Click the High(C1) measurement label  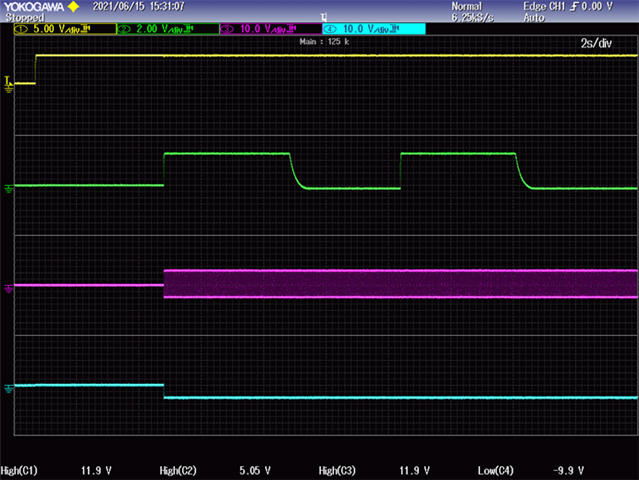click(19, 471)
